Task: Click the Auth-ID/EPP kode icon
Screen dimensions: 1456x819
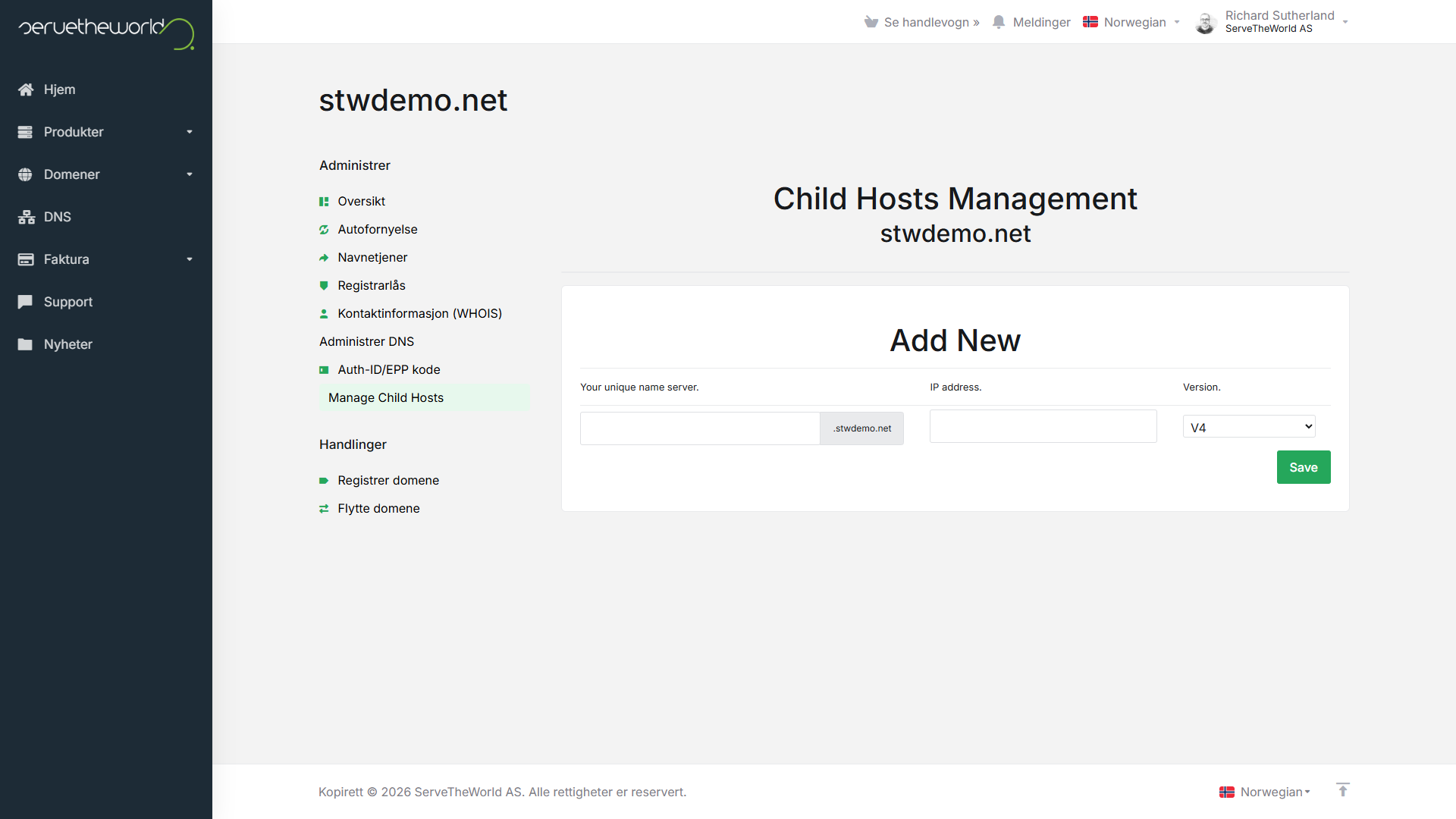Action: click(x=324, y=370)
